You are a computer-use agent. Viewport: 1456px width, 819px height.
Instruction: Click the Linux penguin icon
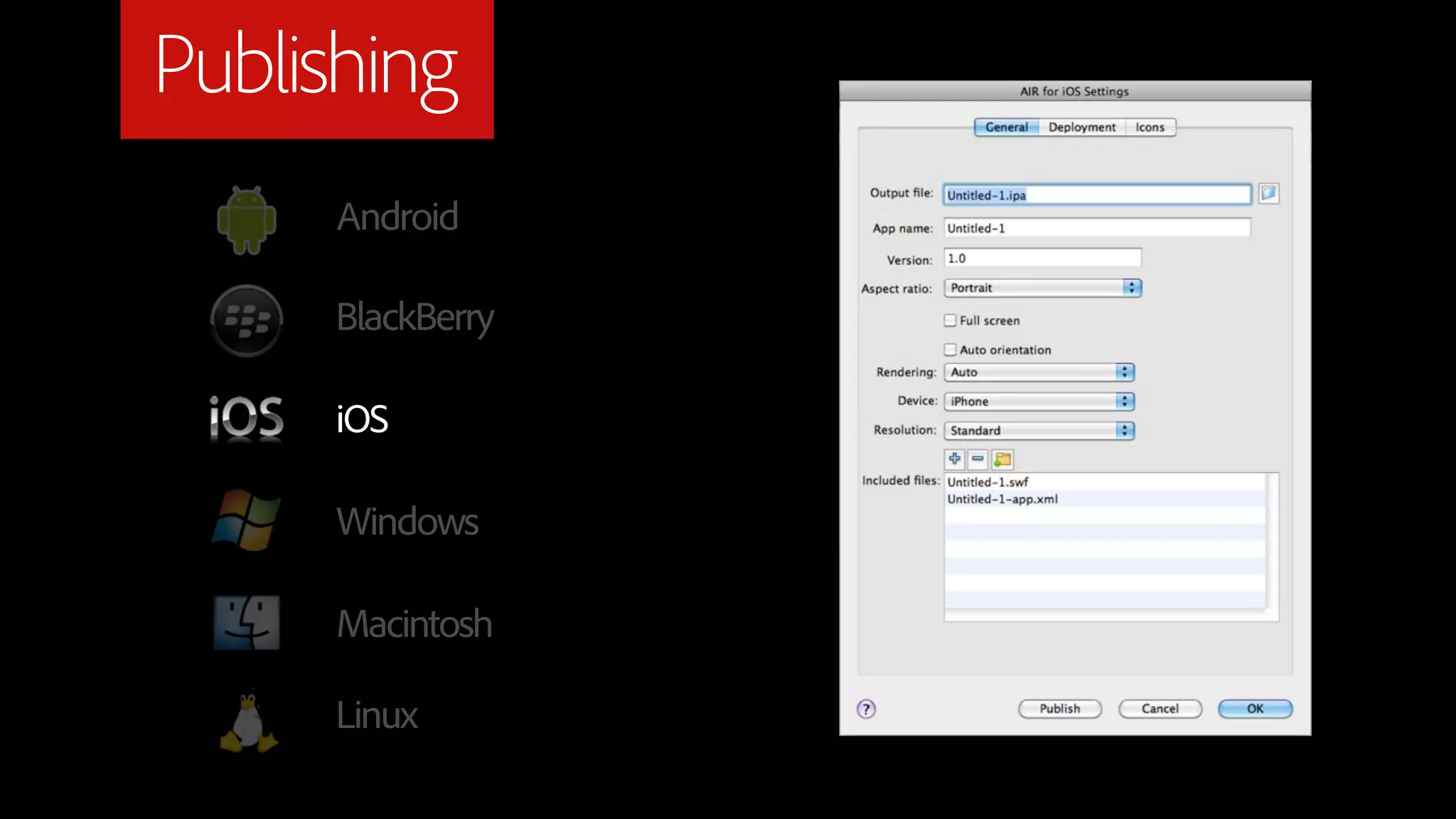[248, 720]
